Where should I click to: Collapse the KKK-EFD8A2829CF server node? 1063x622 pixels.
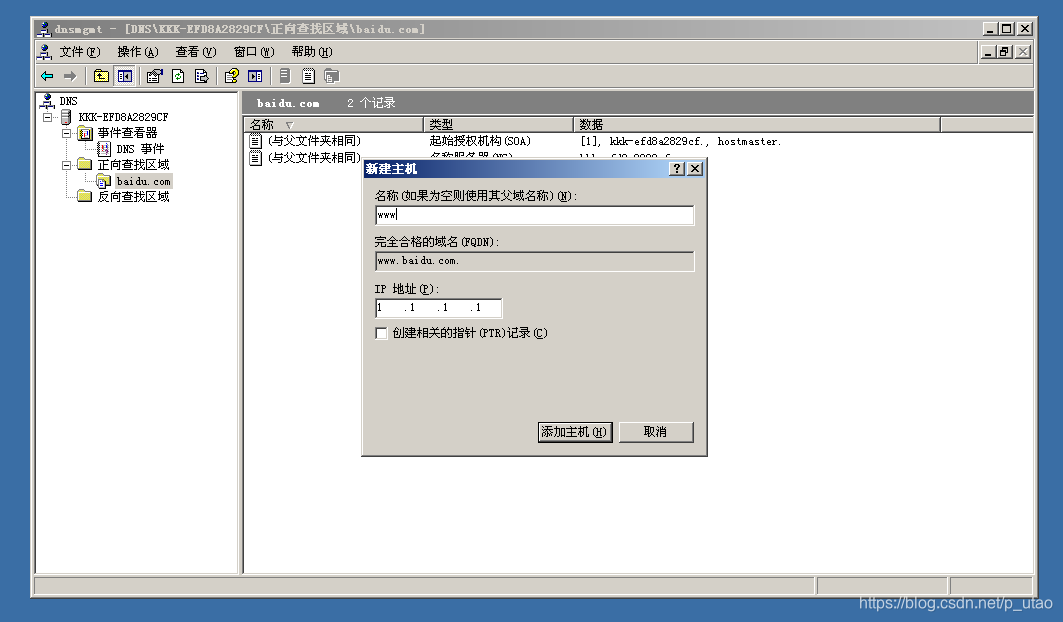(x=47, y=117)
